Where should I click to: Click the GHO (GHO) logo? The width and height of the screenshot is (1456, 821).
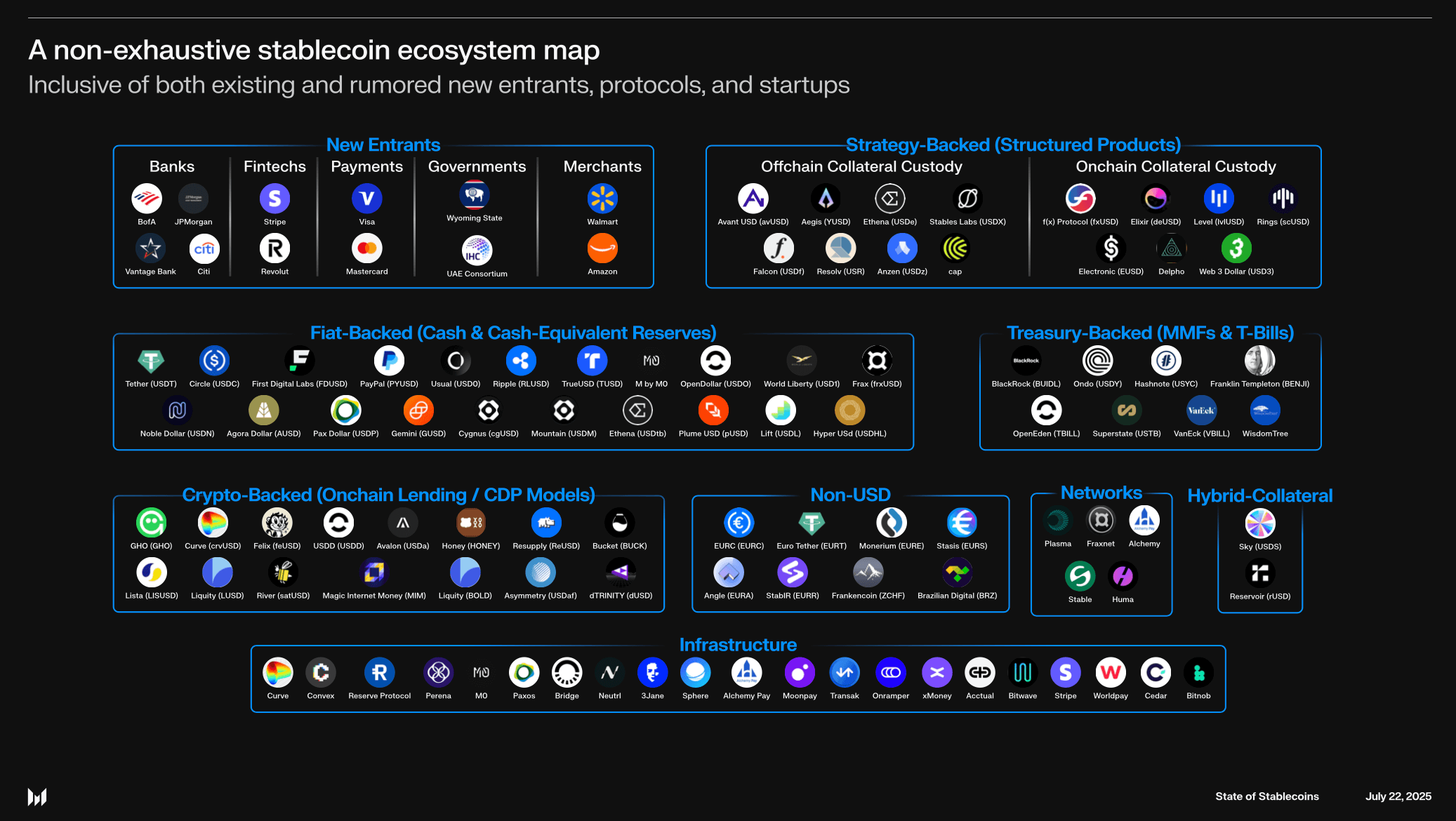click(152, 522)
